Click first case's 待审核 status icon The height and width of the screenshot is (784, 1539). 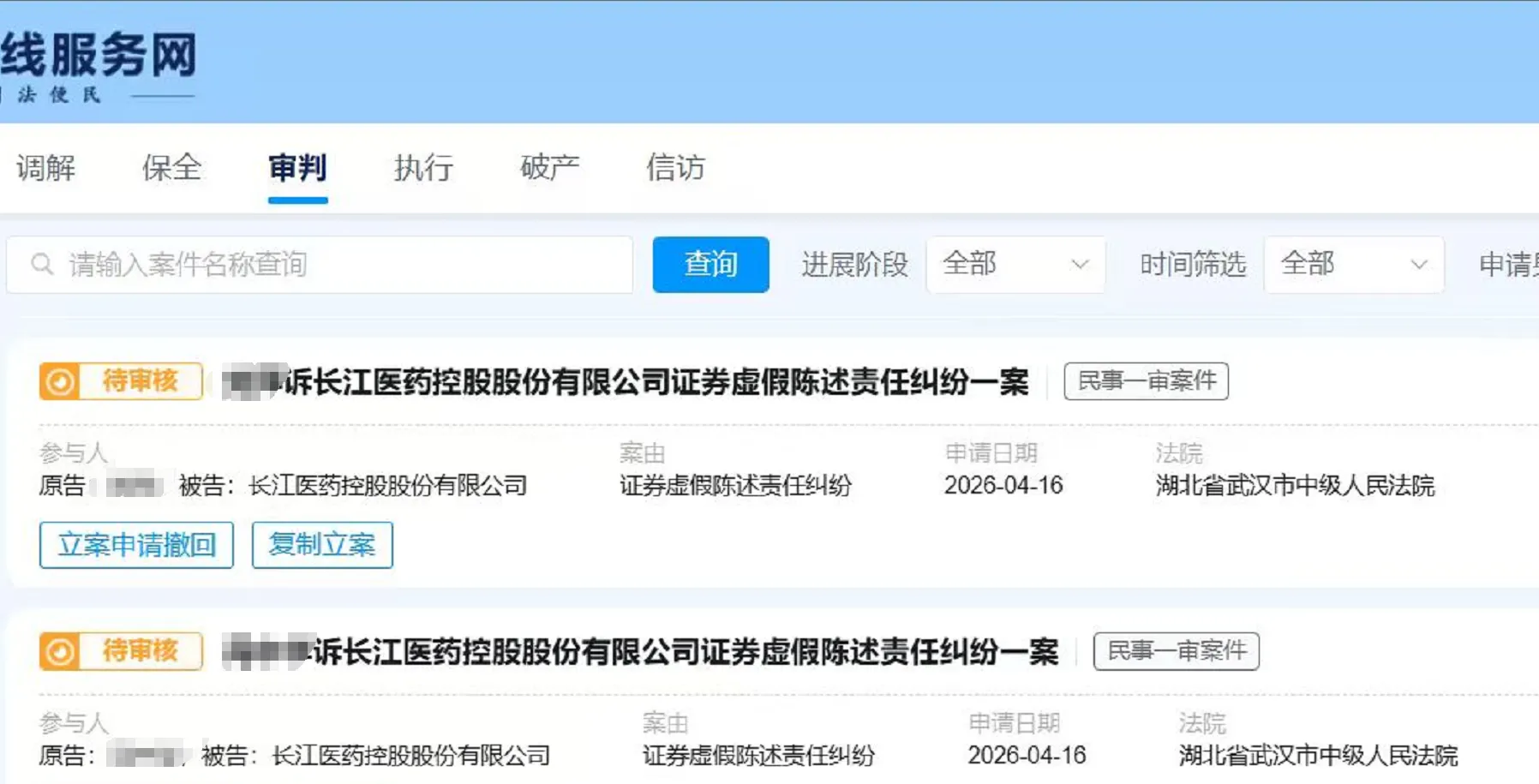click(x=60, y=381)
